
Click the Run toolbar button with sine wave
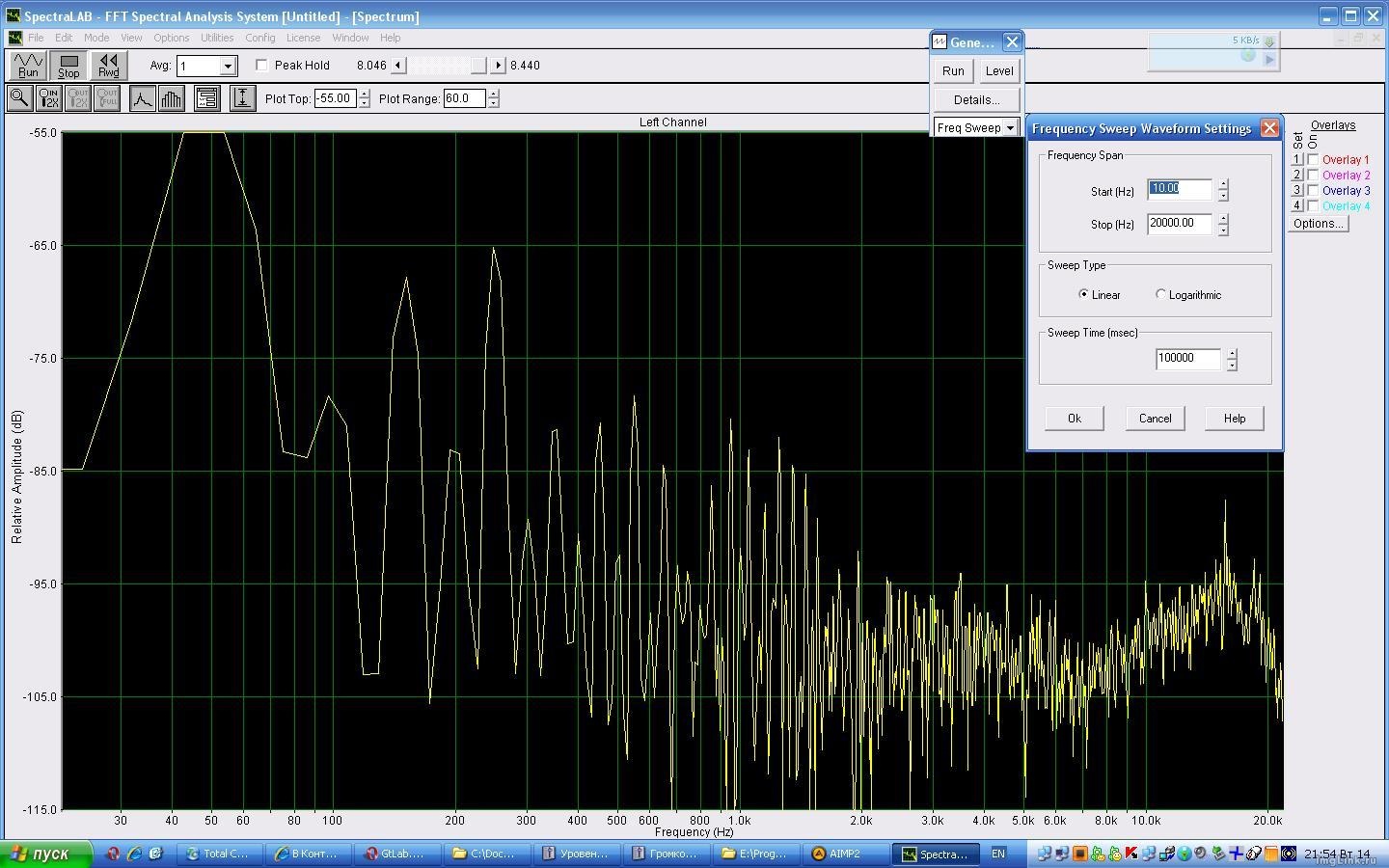click(x=28, y=65)
